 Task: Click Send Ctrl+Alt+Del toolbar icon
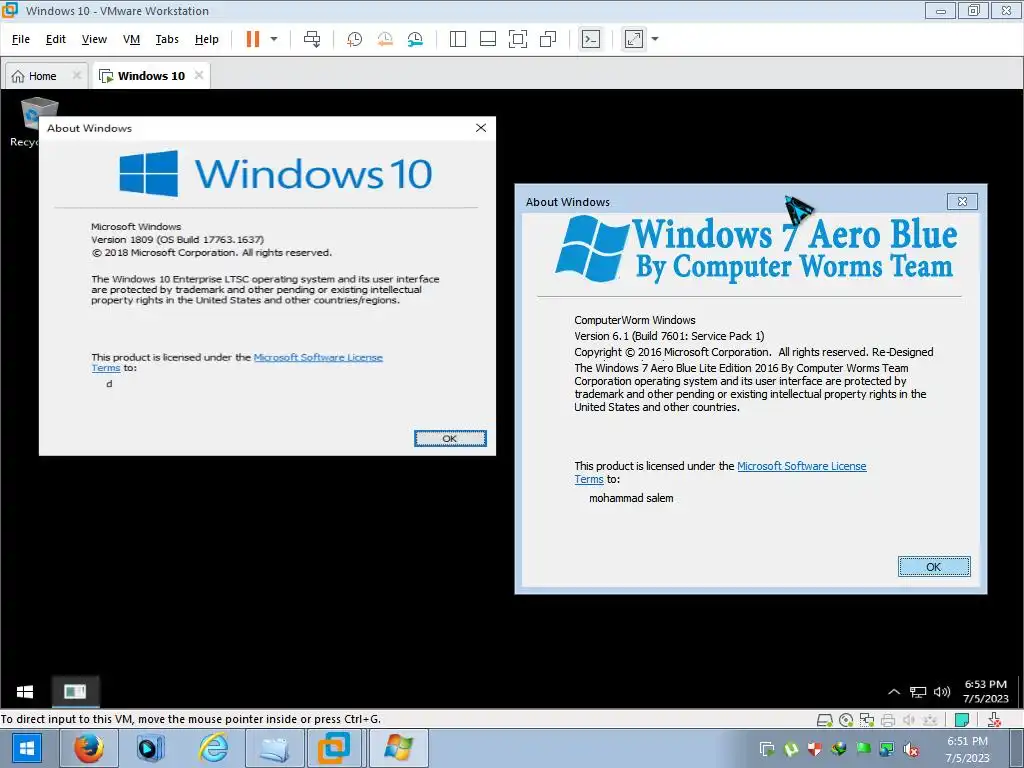click(x=312, y=39)
